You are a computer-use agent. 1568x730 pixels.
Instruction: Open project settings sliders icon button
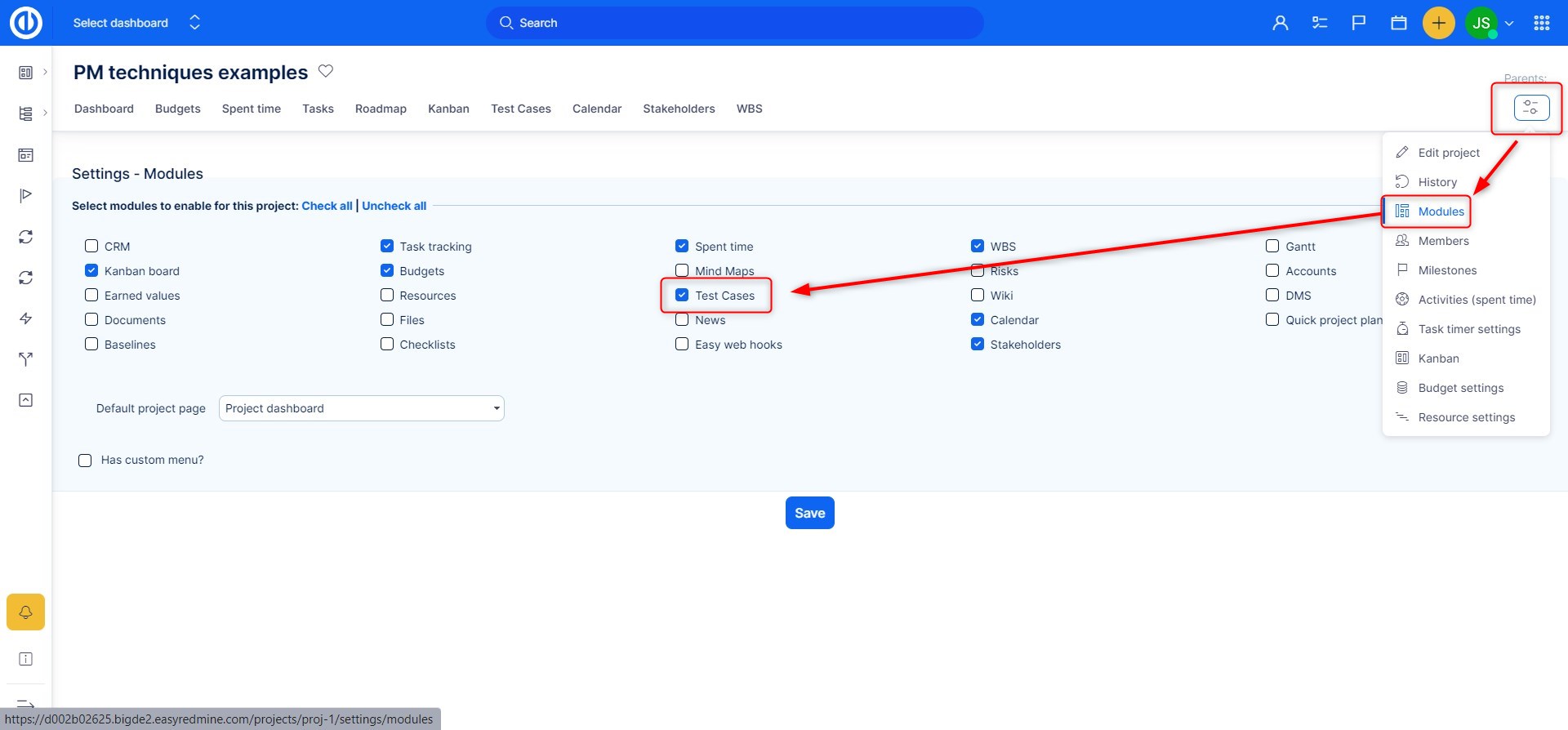(x=1530, y=108)
